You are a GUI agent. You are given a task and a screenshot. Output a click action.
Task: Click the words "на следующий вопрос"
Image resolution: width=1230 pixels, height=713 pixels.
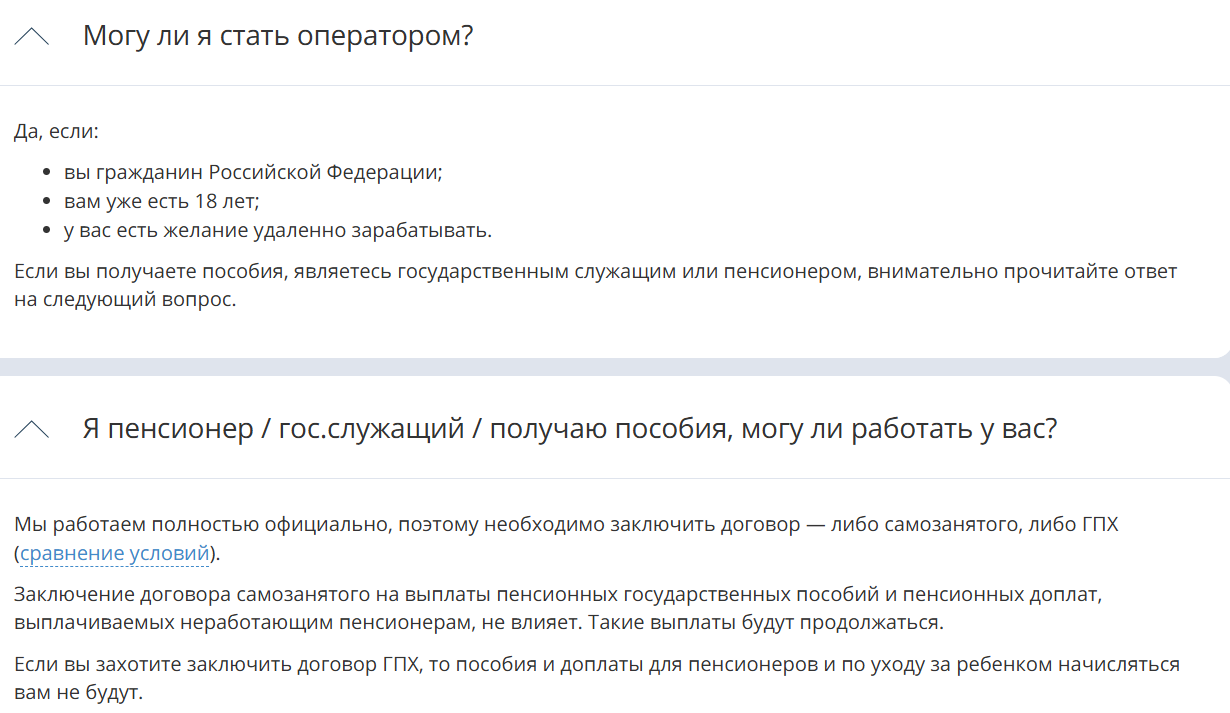pos(125,300)
